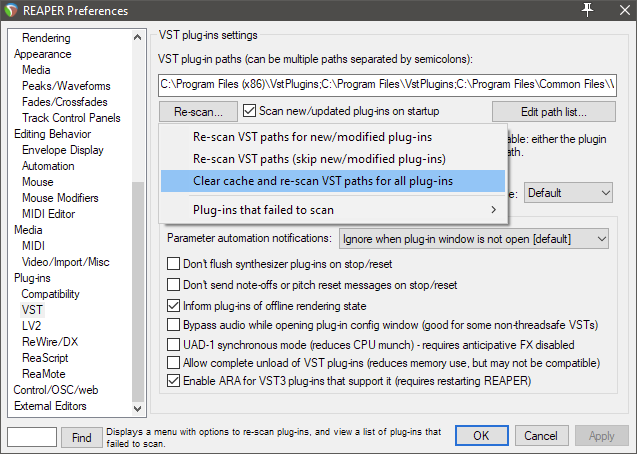The height and width of the screenshot is (454, 637).
Task: Open MIDI Editor settings
Action: coord(48,214)
